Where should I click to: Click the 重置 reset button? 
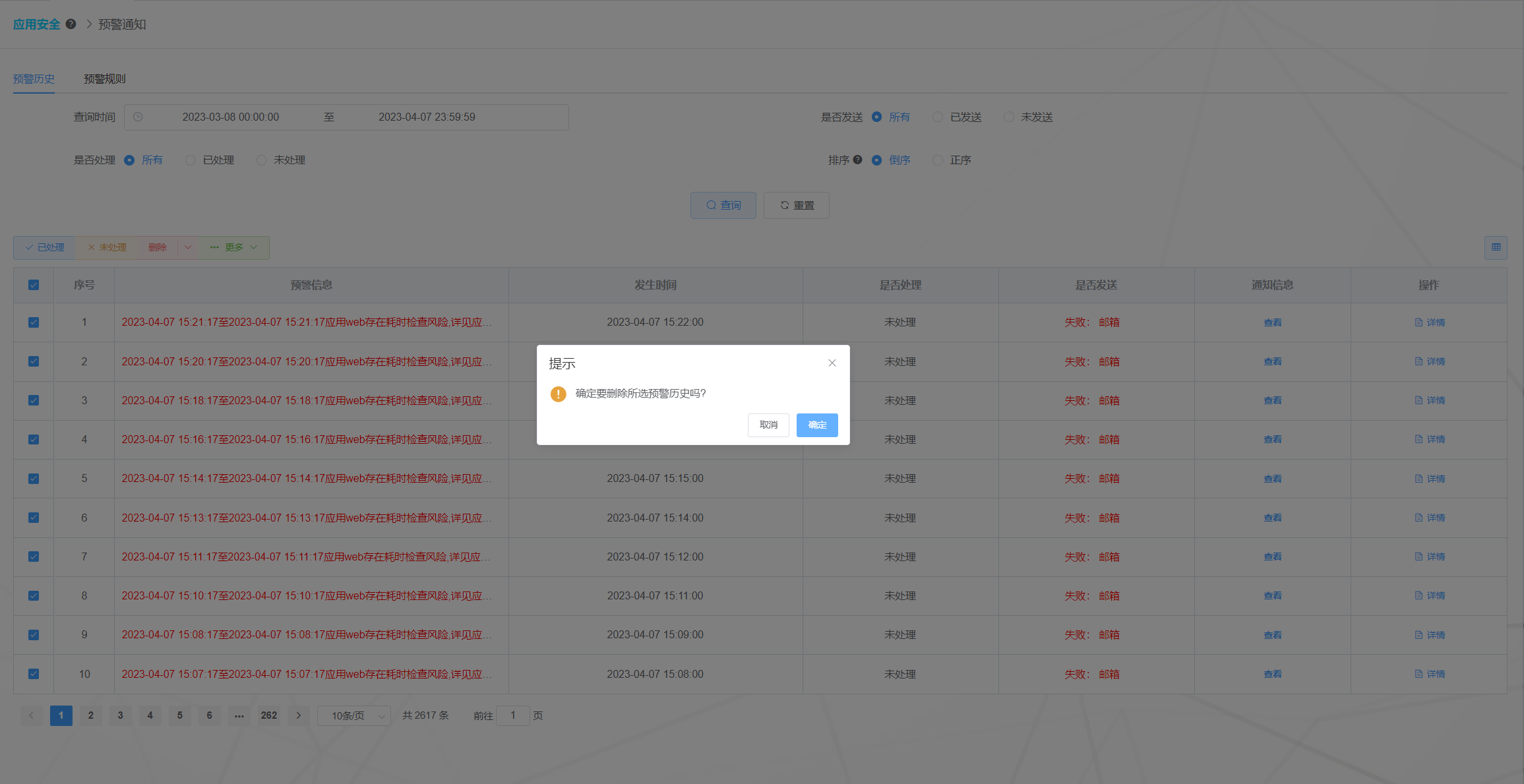coord(797,205)
